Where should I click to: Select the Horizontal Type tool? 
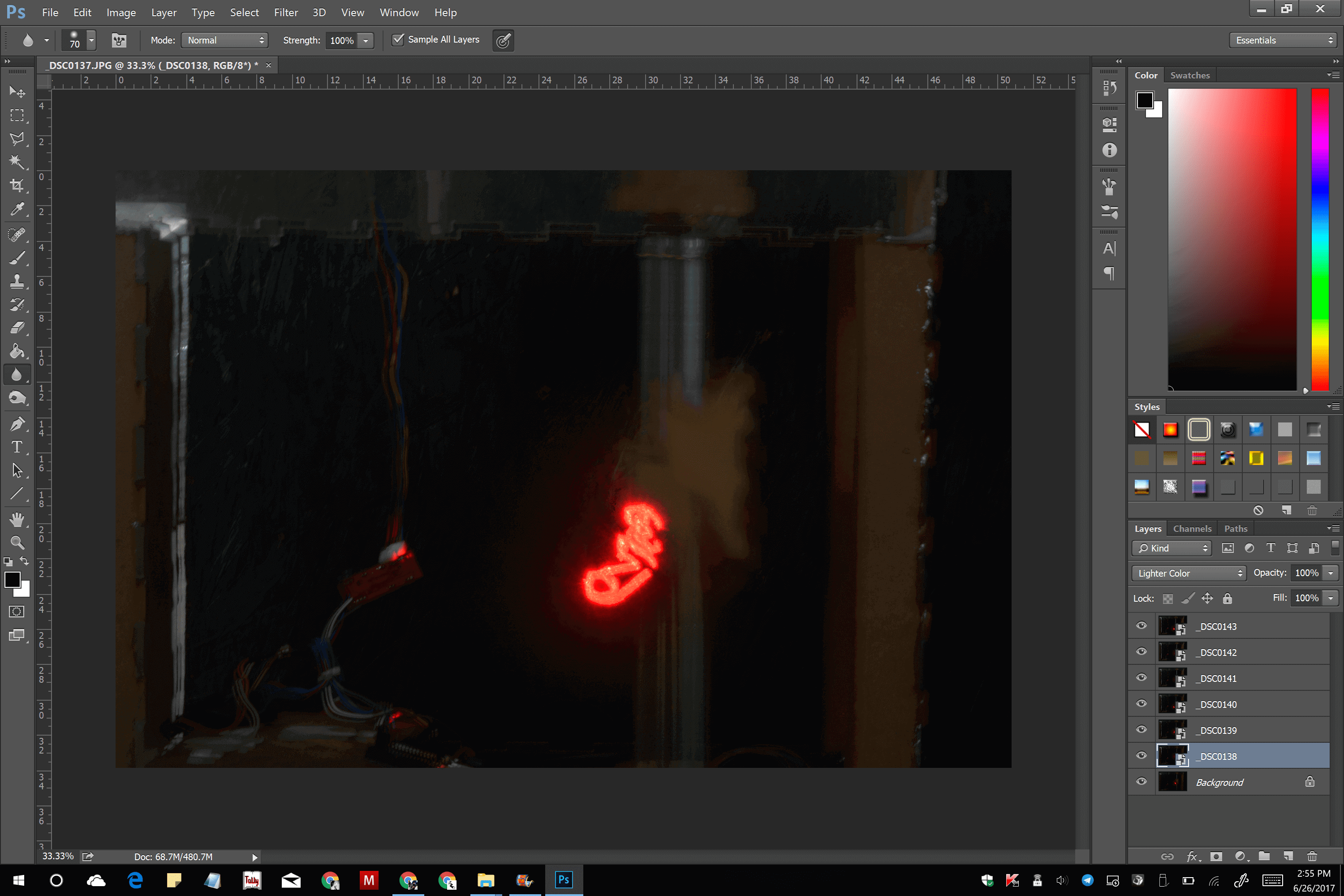click(x=17, y=447)
